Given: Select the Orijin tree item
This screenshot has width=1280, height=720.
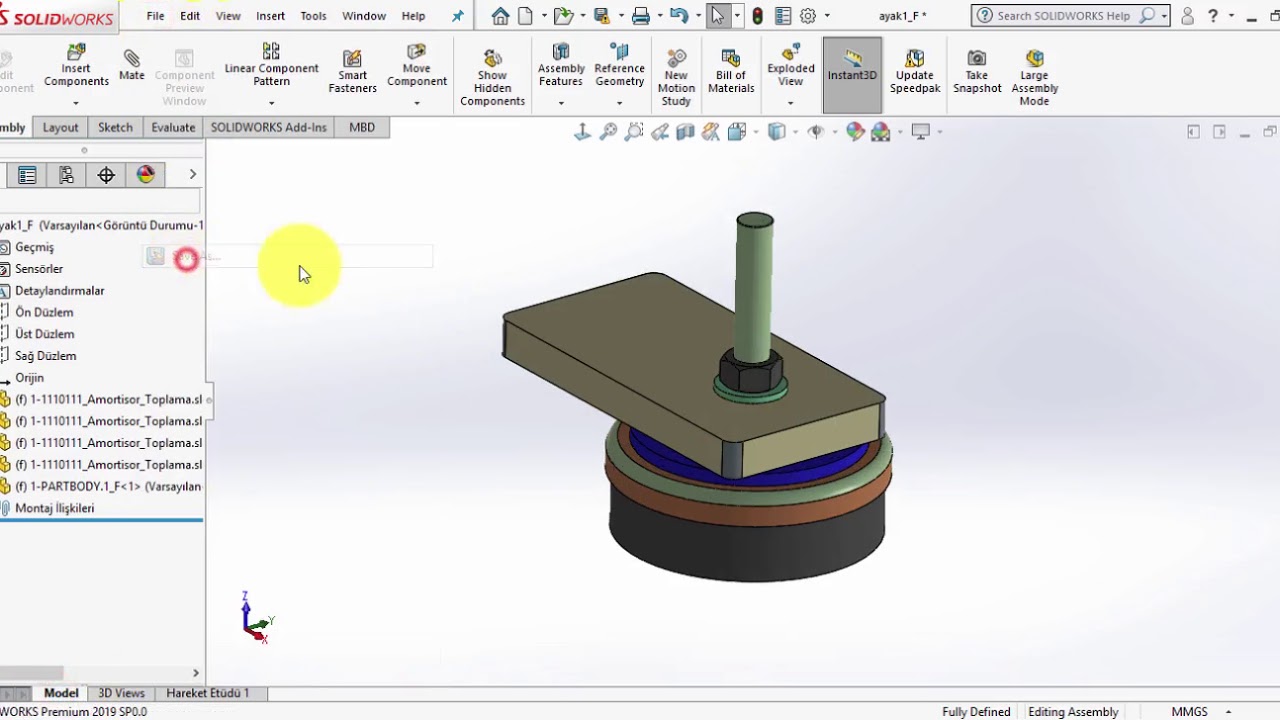Looking at the screenshot, I should (x=29, y=378).
